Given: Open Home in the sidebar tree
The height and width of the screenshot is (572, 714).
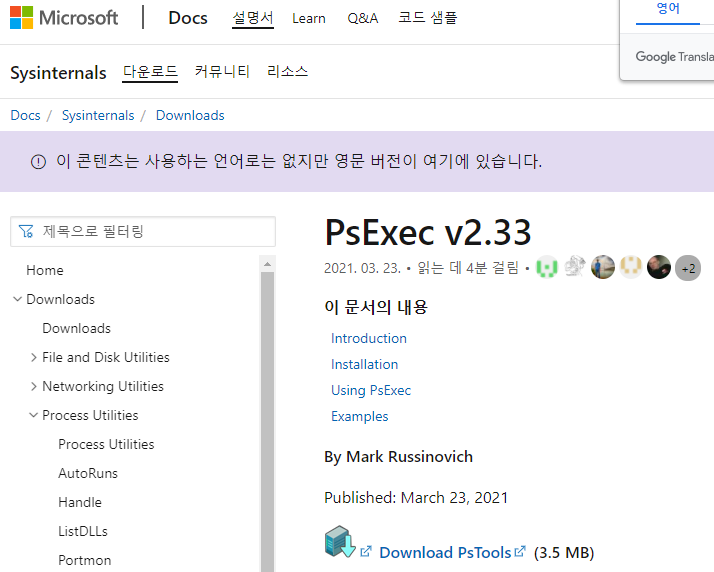Looking at the screenshot, I should tap(45, 271).
